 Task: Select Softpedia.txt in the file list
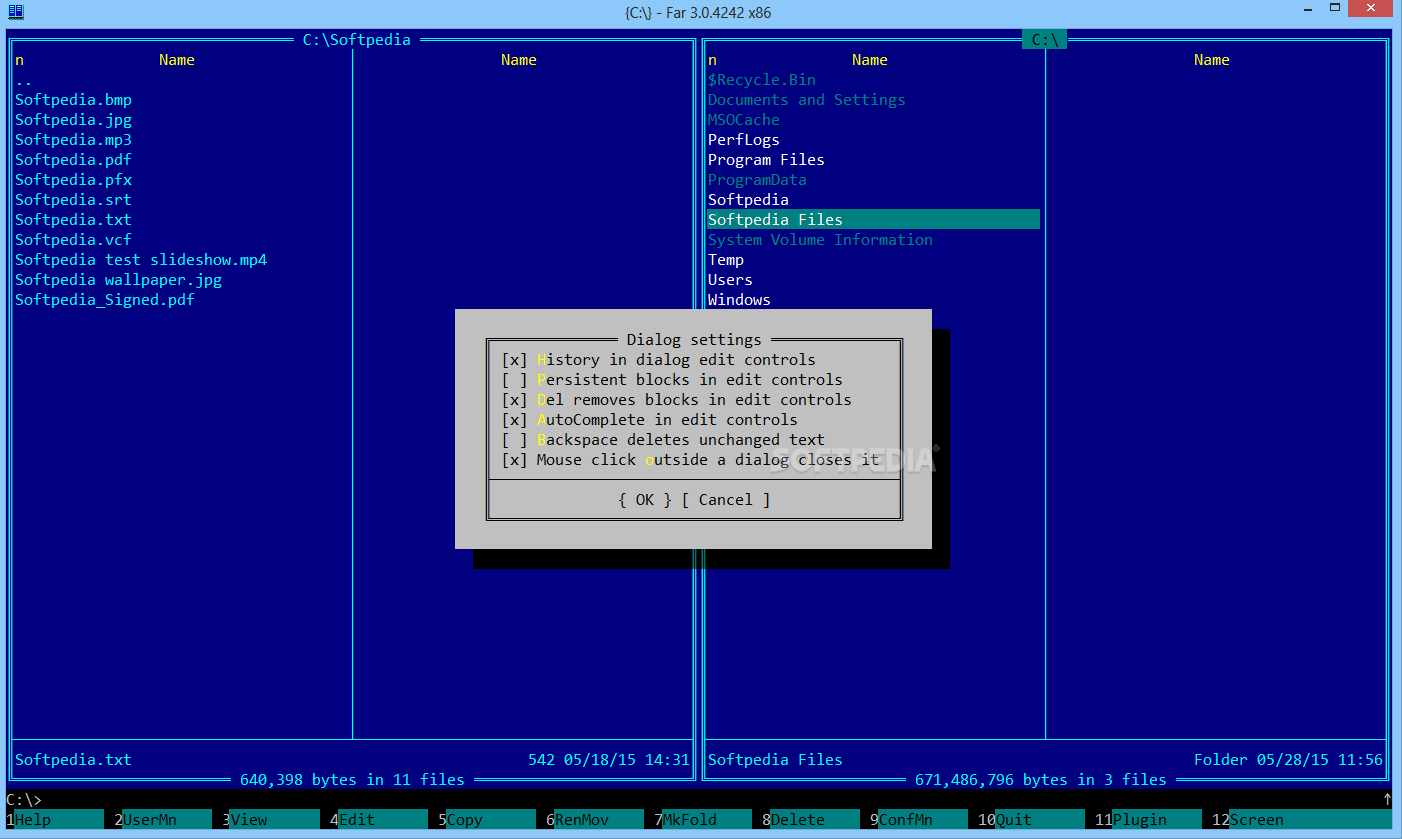click(73, 220)
